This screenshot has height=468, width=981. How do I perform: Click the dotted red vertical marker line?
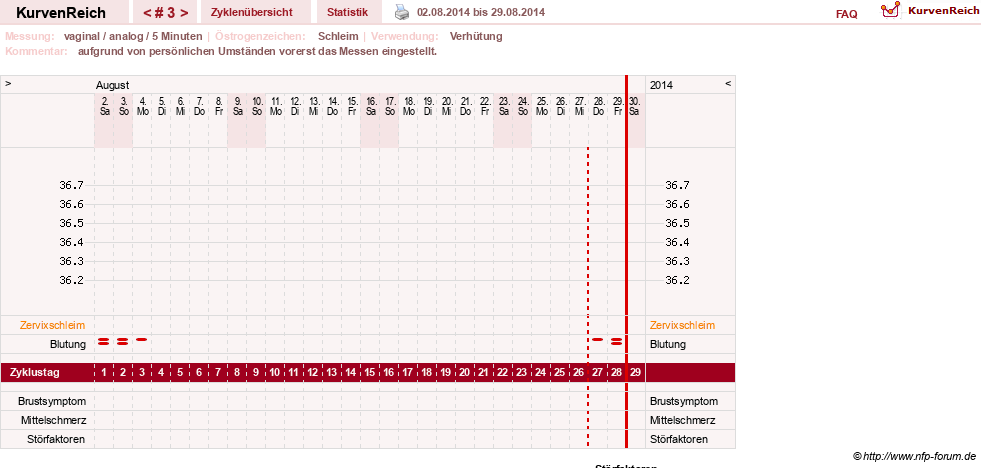pos(588,297)
